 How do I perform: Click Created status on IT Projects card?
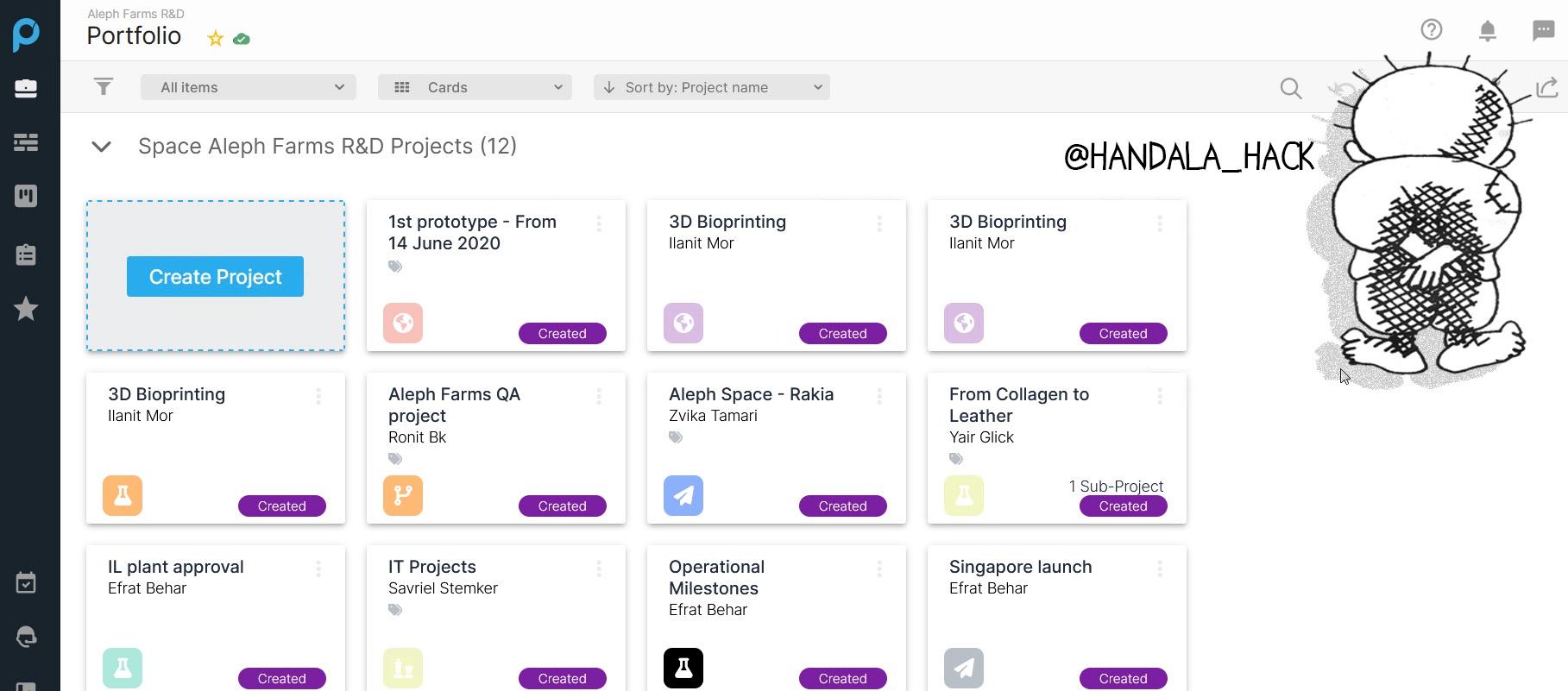(x=562, y=678)
